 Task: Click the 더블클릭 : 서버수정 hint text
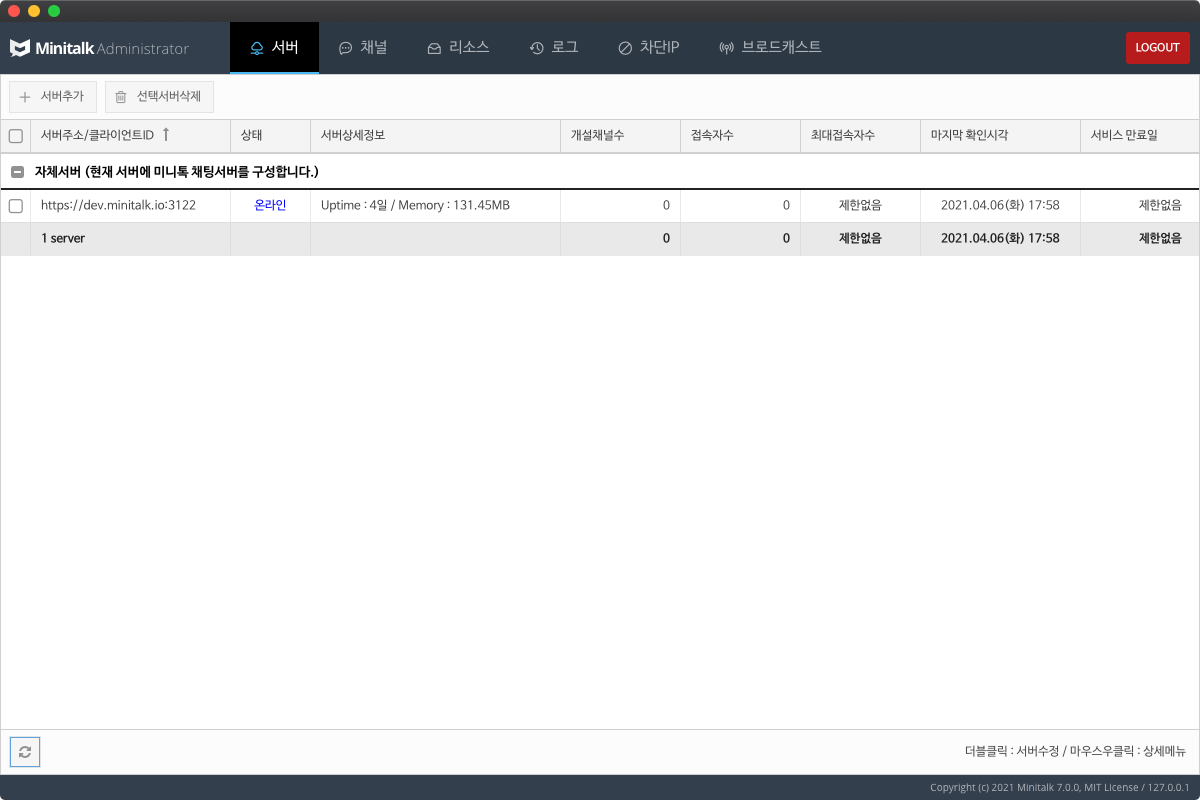(x=1011, y=751)
